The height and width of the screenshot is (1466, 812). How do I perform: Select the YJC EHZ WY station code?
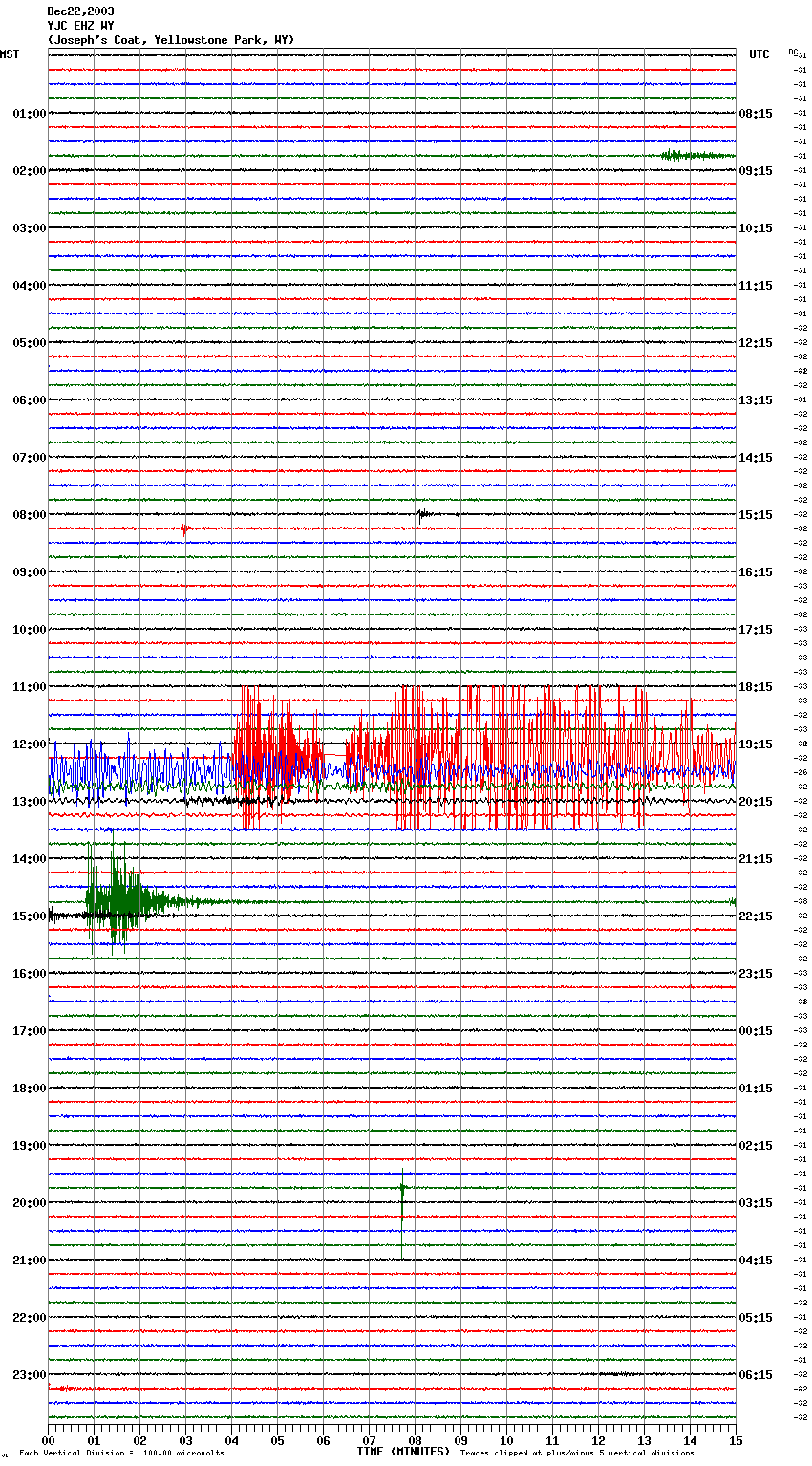pos(81,26)
